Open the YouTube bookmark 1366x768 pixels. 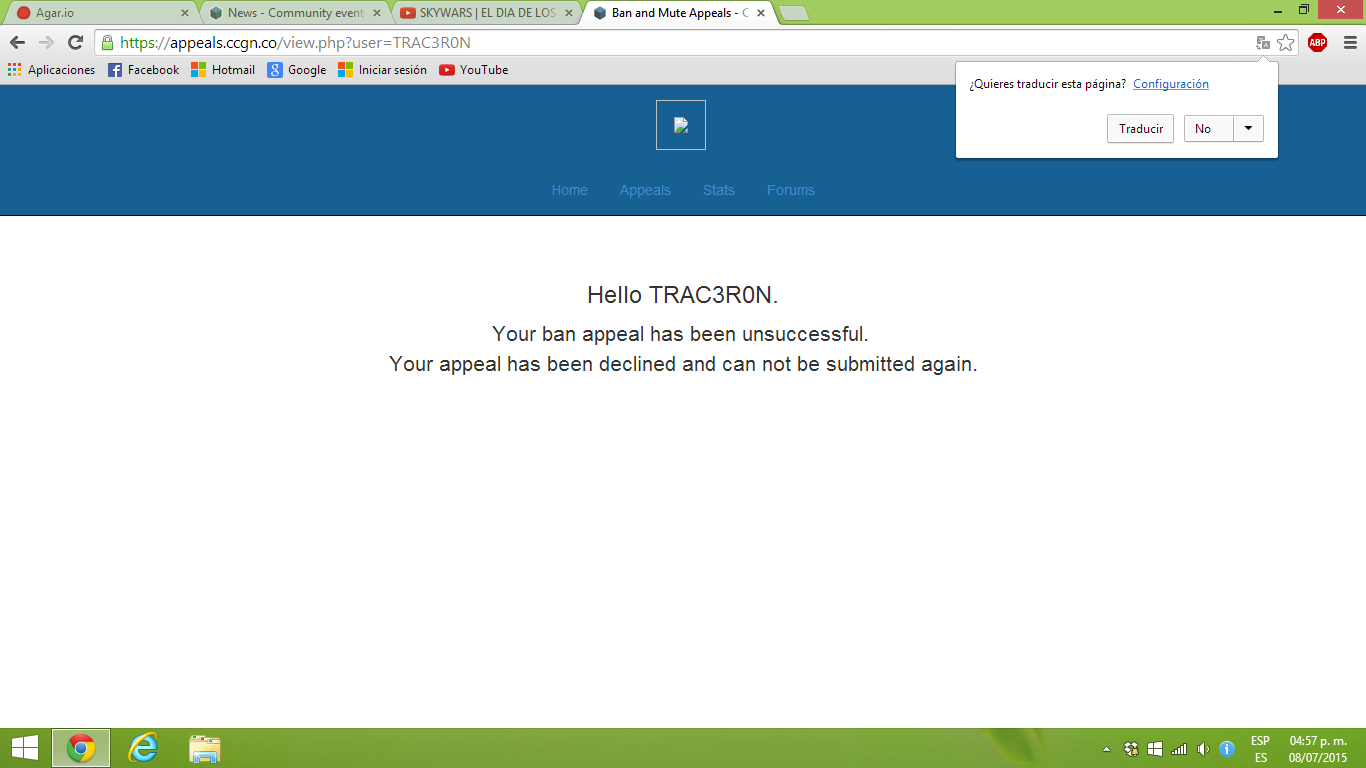[474, 70]
